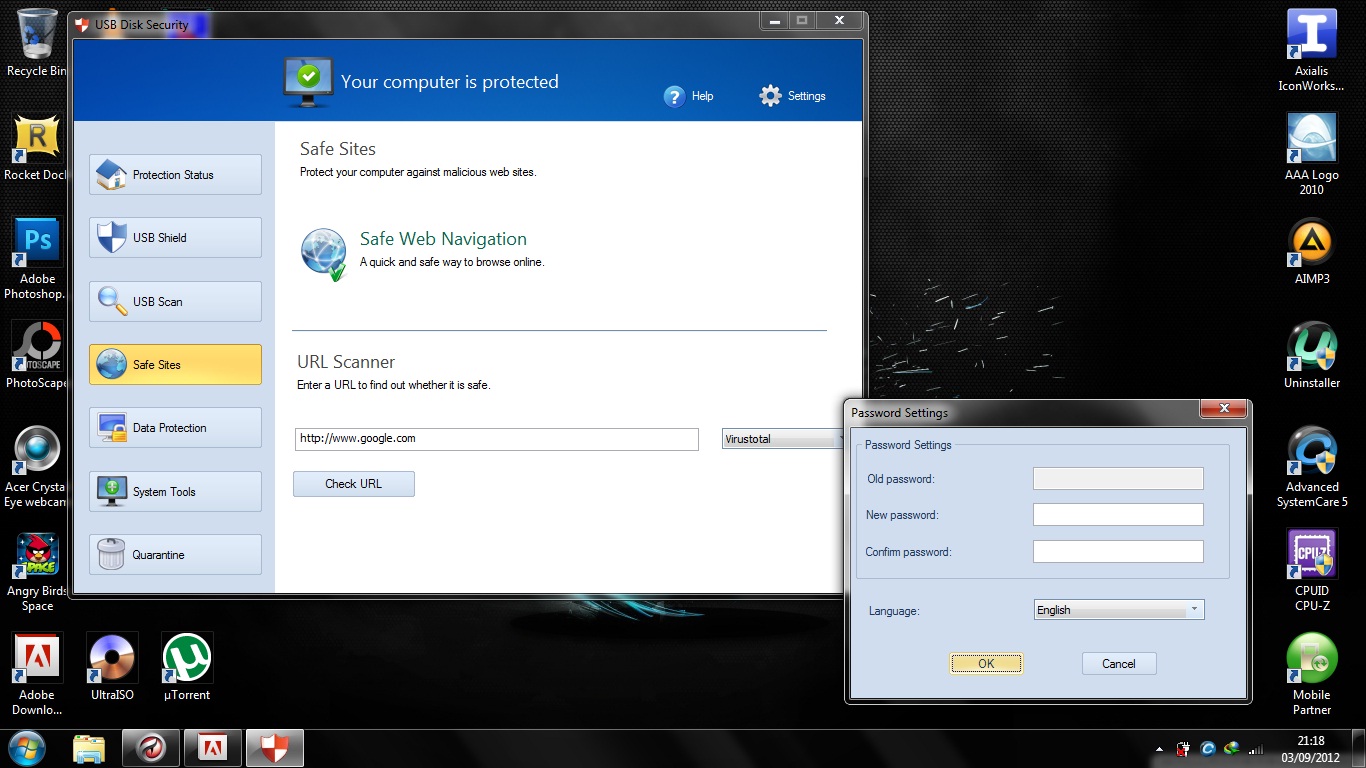
Task: Open Safe Web Navigation link
Action: (443, 239)
